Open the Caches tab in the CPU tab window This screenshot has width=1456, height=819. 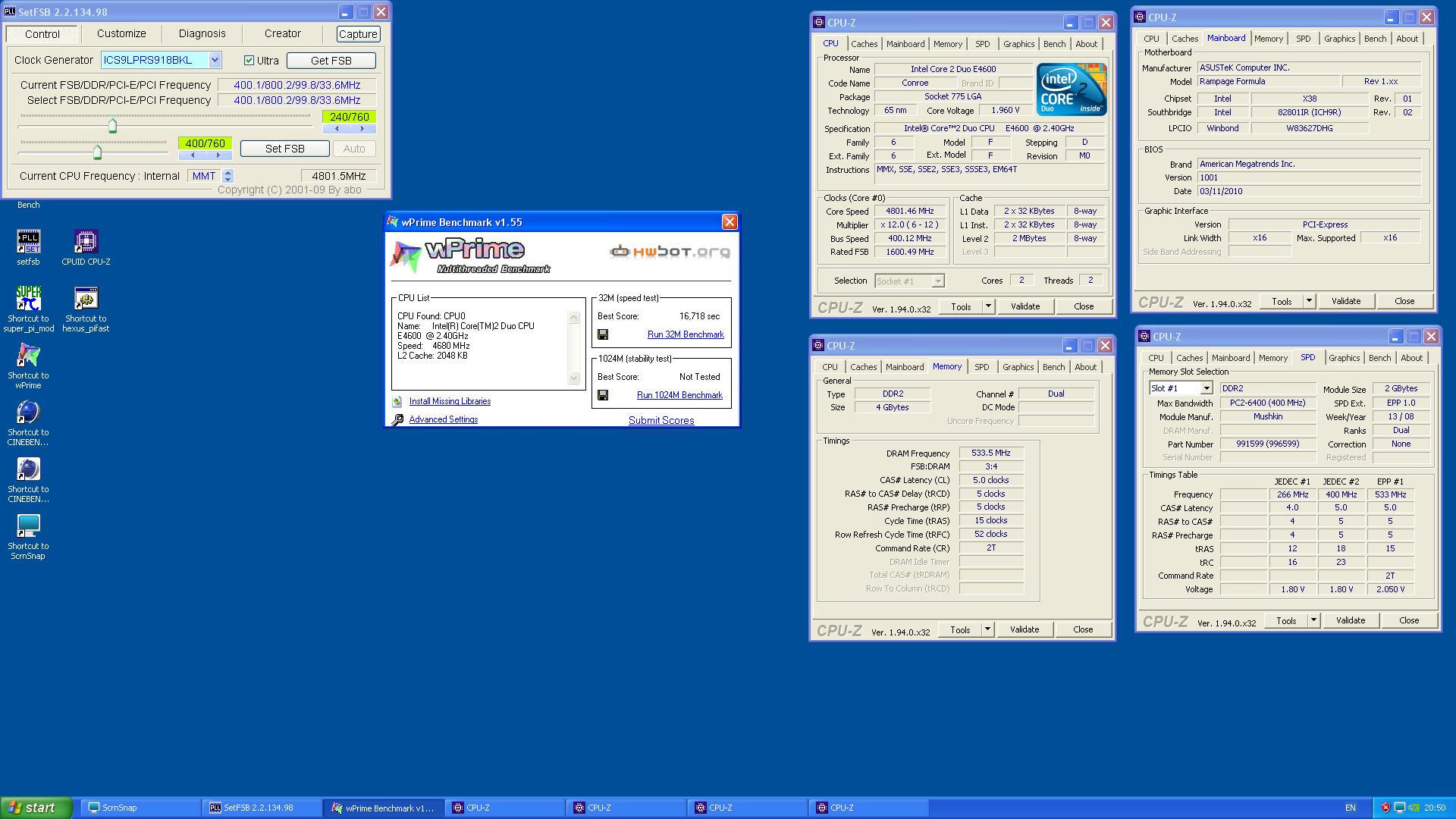[x=864, y=44]
